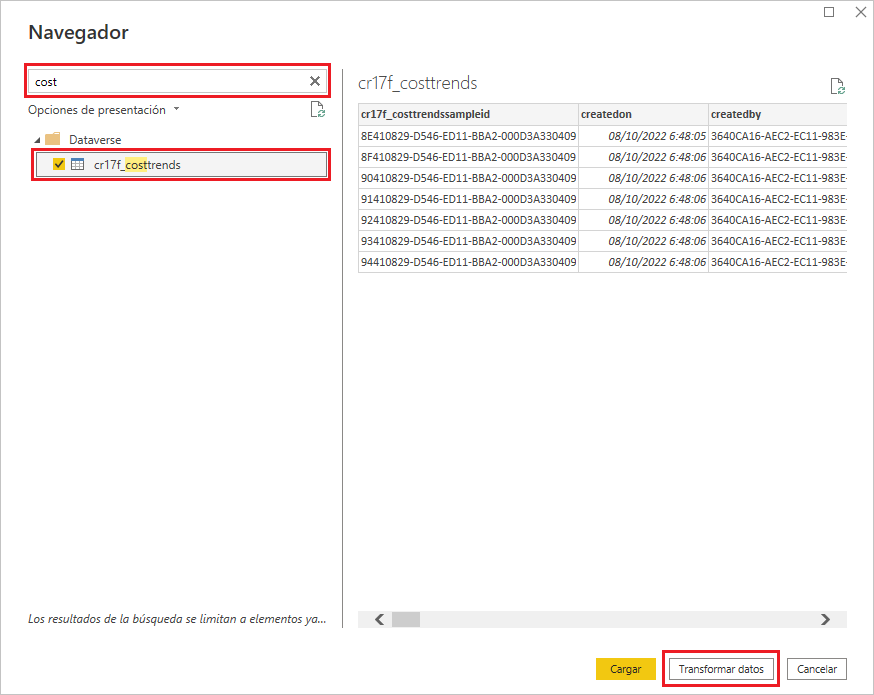874x695 pixels.
Task: Click the cr17f_costtrends preview title
Action: tap(417, 83)
